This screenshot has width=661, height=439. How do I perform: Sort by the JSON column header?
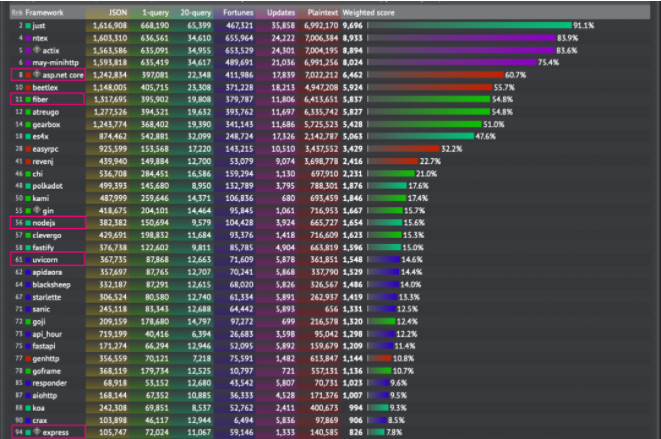point(118,13)
